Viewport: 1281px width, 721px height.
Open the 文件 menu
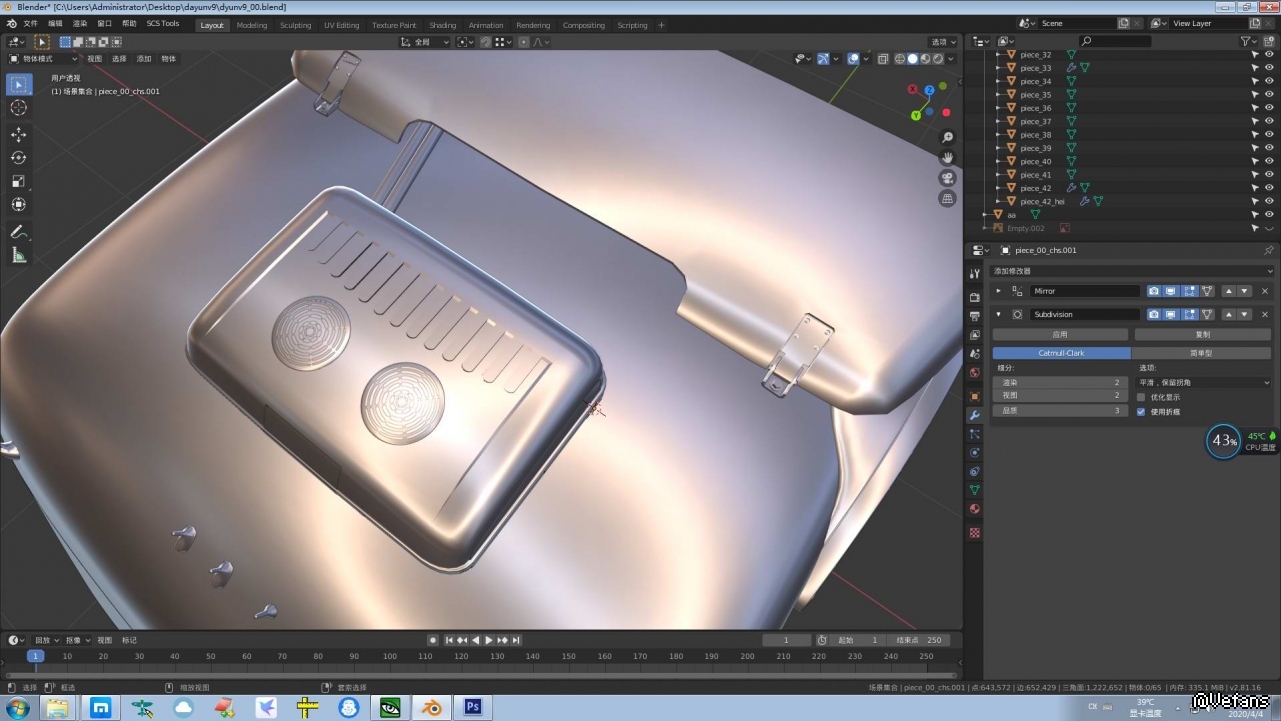point(30,23)
